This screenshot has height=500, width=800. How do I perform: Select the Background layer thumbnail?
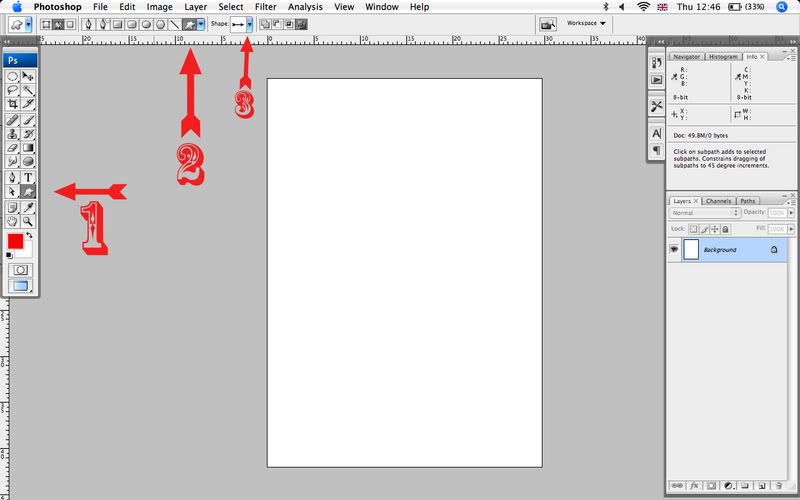(690, 249)
